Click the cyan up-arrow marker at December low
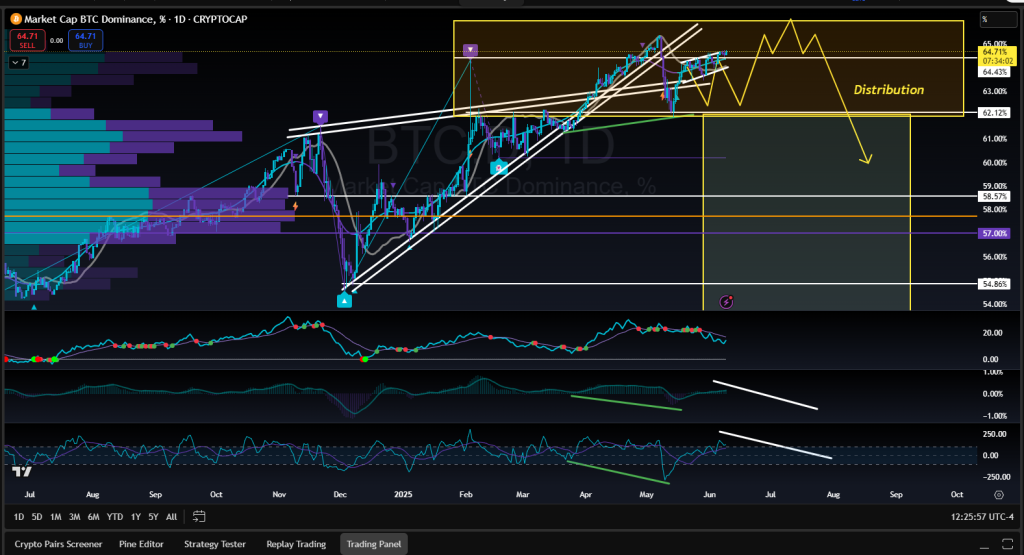Screen dimensions: 1024x555 [x=344, y=300]
